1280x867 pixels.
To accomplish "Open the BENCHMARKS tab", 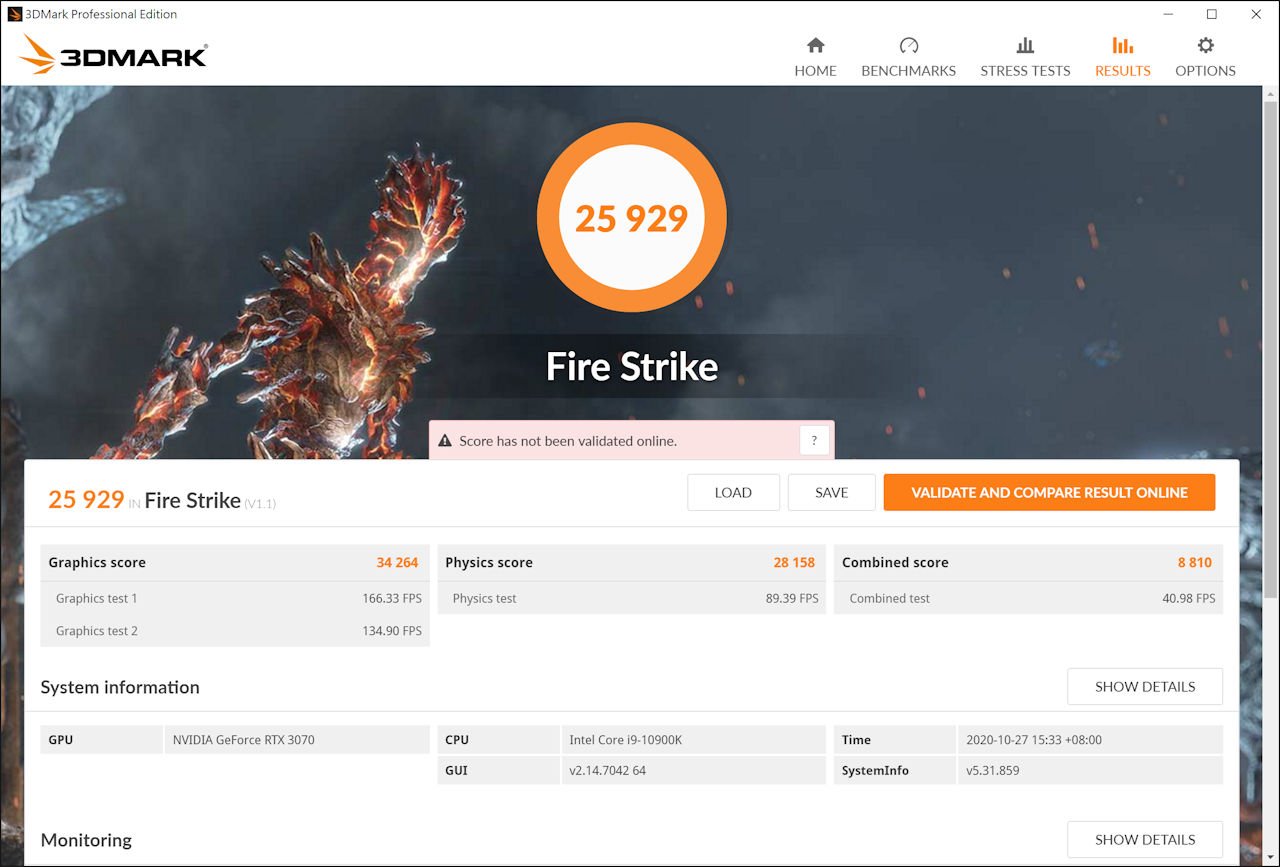I will [x=908, y=58].
